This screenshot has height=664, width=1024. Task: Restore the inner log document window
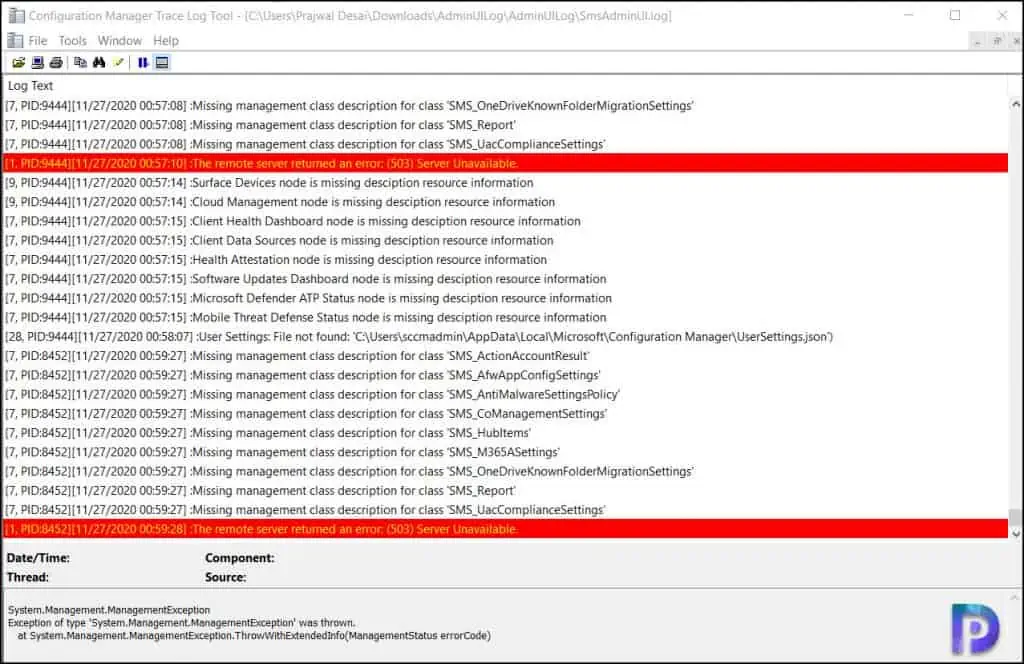click(x=997, y=41)
